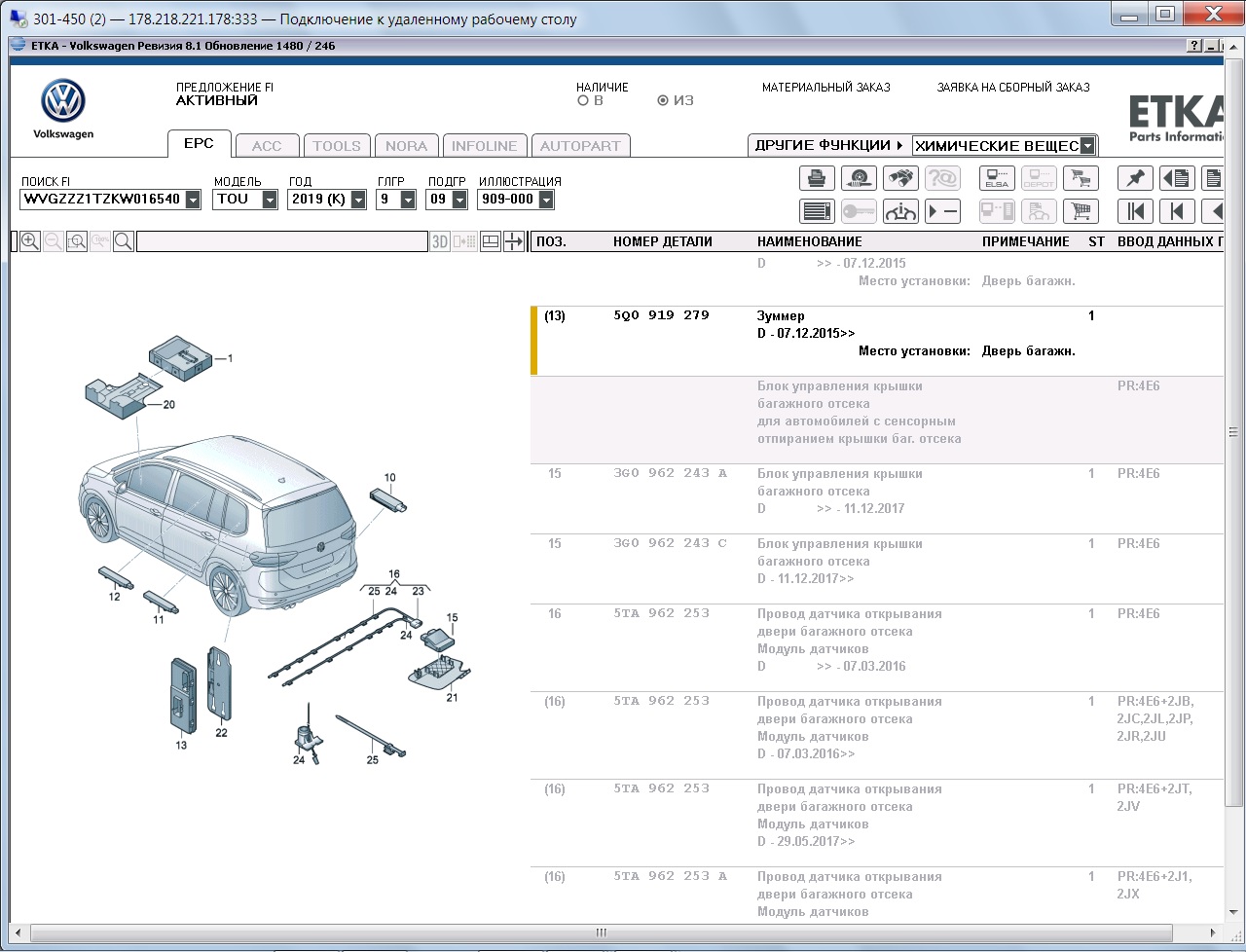Click callout number 13 in illustration

(x=181, y=746)
